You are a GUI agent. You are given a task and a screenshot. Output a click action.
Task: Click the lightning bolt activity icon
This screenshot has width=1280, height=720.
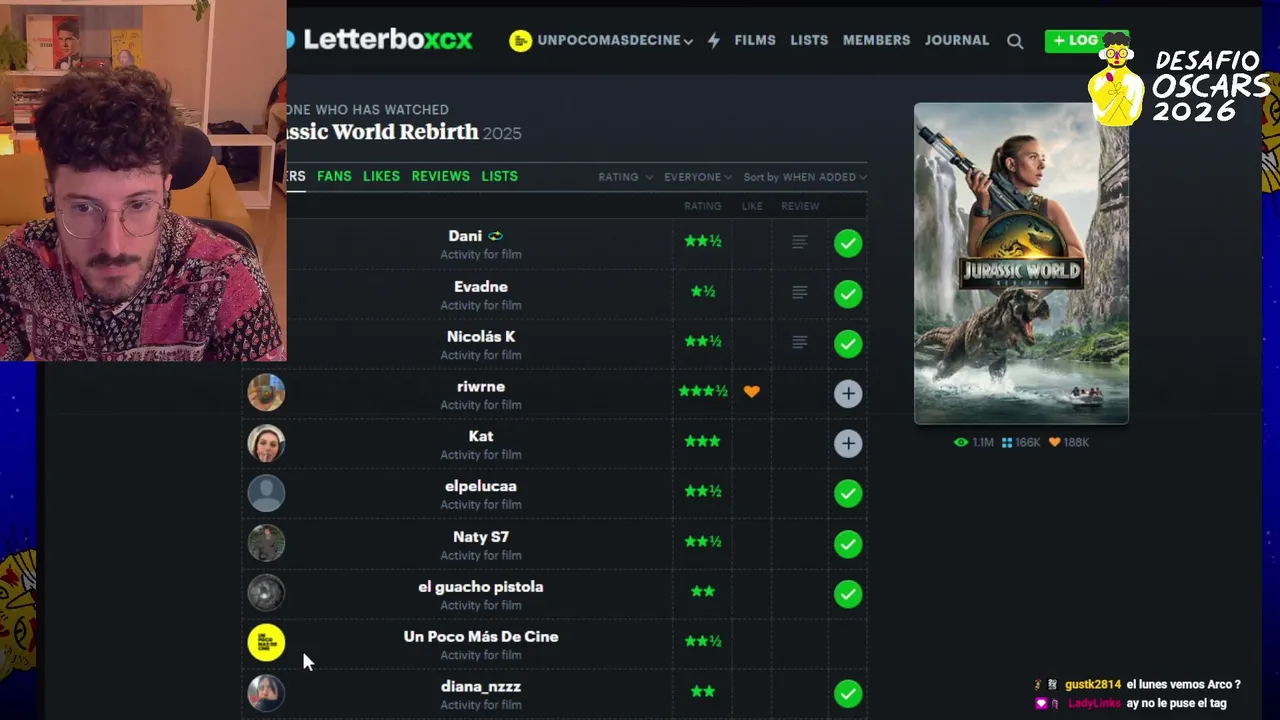tap(714, 41)
